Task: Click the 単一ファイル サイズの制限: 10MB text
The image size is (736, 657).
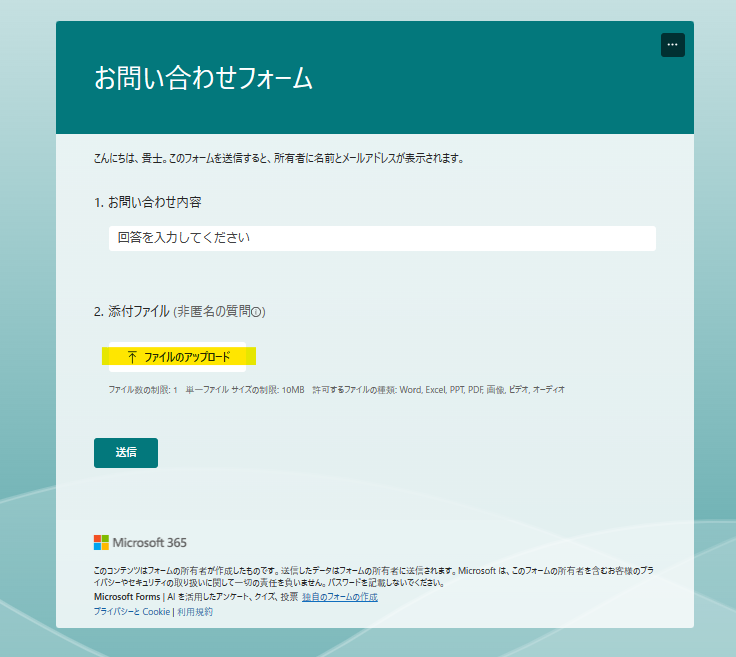Action: (245, 390)
